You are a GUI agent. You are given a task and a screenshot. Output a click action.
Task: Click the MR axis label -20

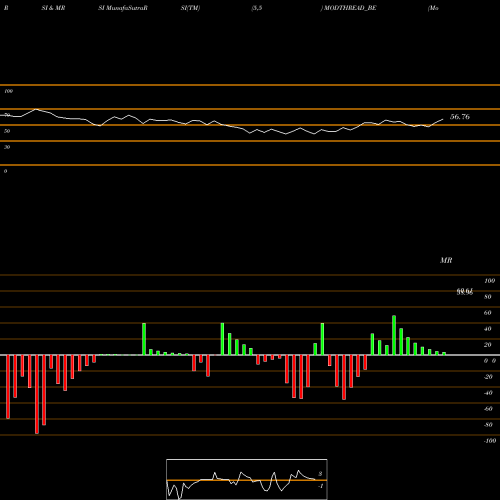488,377
